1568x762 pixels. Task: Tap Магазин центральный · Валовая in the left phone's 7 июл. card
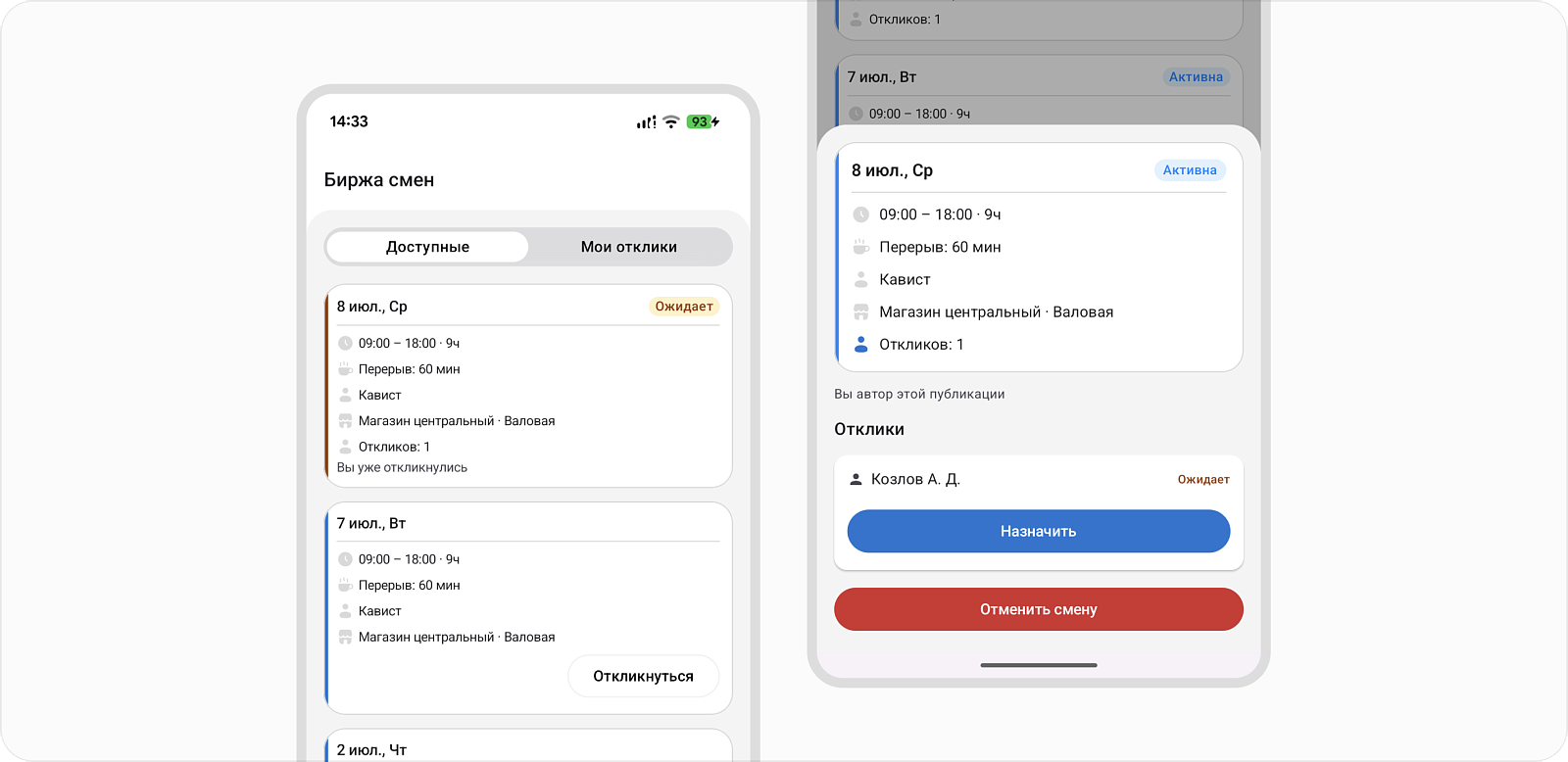click(457, 637)
